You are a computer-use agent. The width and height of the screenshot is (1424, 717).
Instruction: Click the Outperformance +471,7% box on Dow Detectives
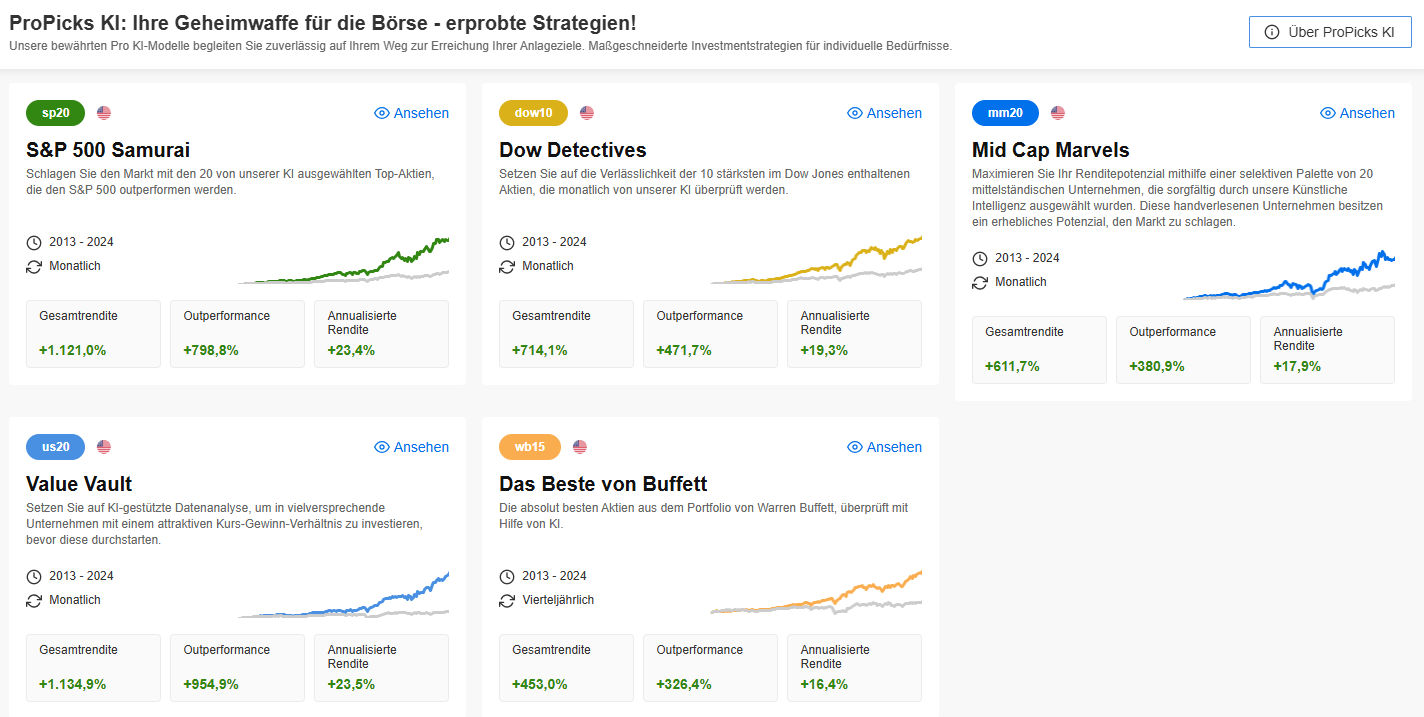point(710,334)
